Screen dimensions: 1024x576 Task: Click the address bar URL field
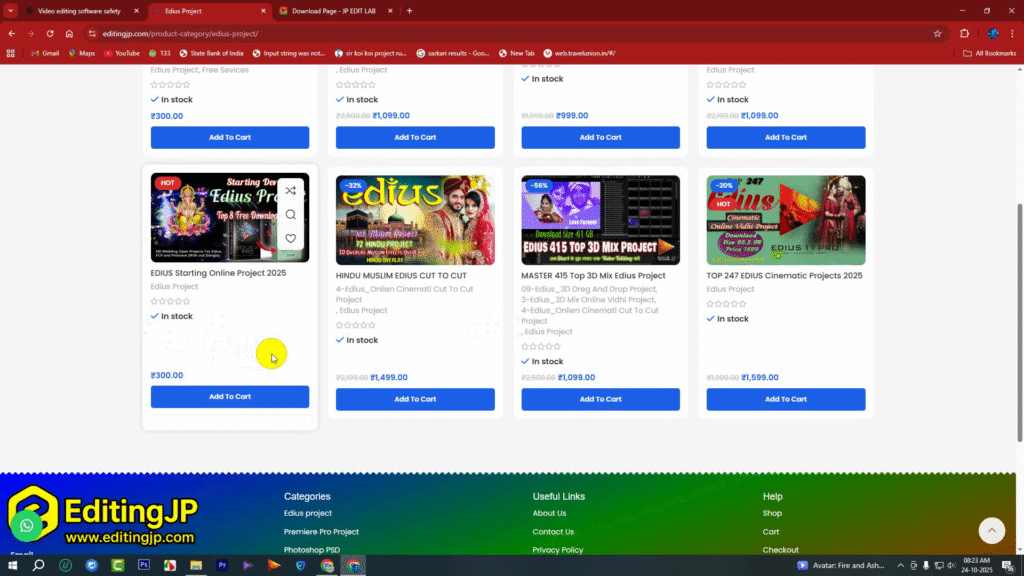click(x=500, y=33)
